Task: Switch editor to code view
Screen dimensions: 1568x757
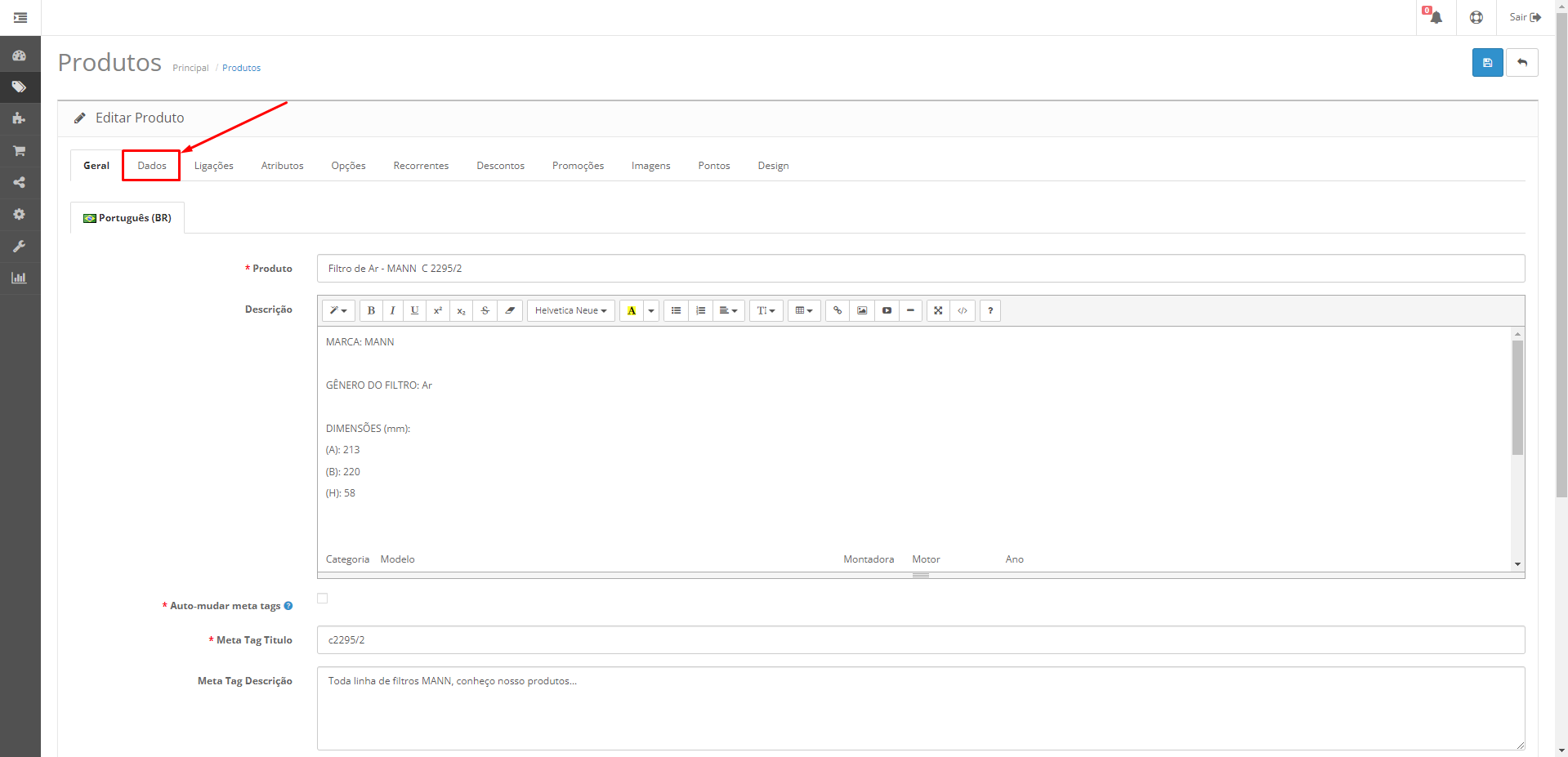Action: (963, 310)
